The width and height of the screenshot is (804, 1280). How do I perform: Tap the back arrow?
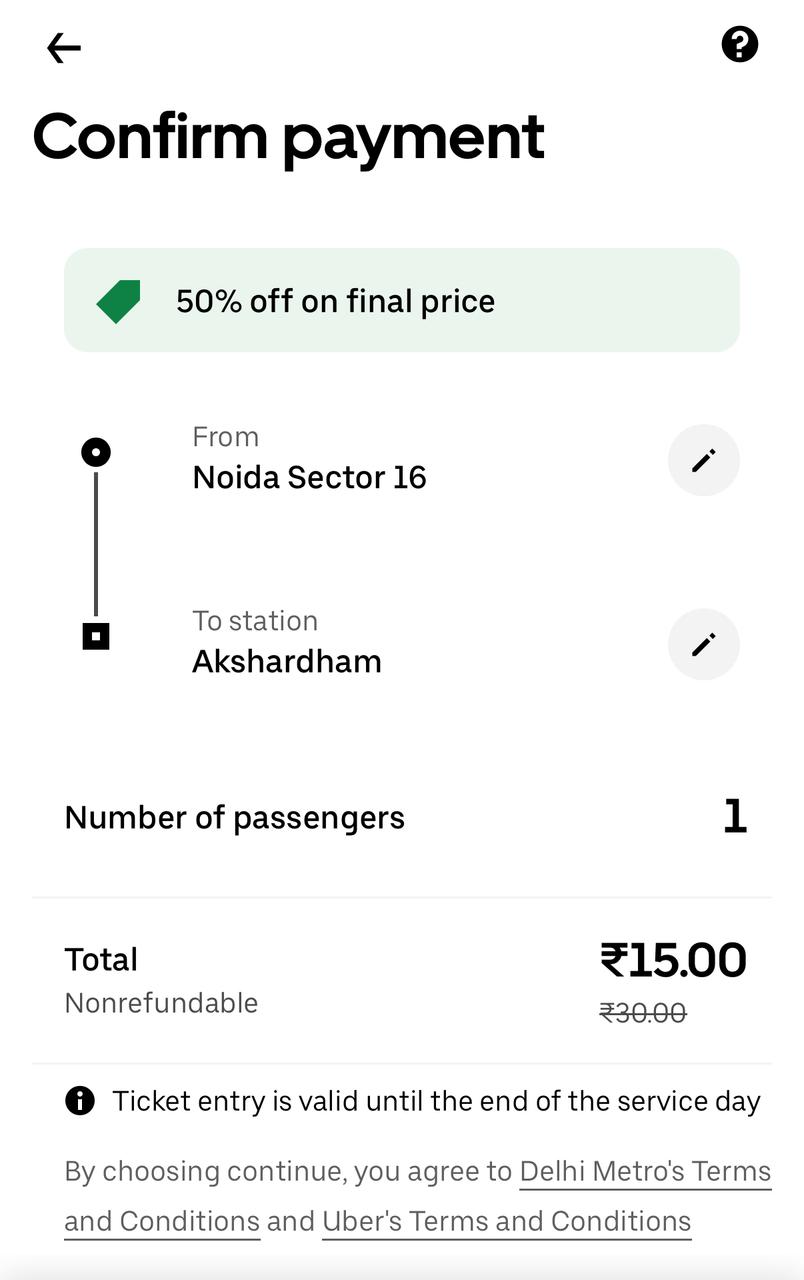click(x=63, y=47)
